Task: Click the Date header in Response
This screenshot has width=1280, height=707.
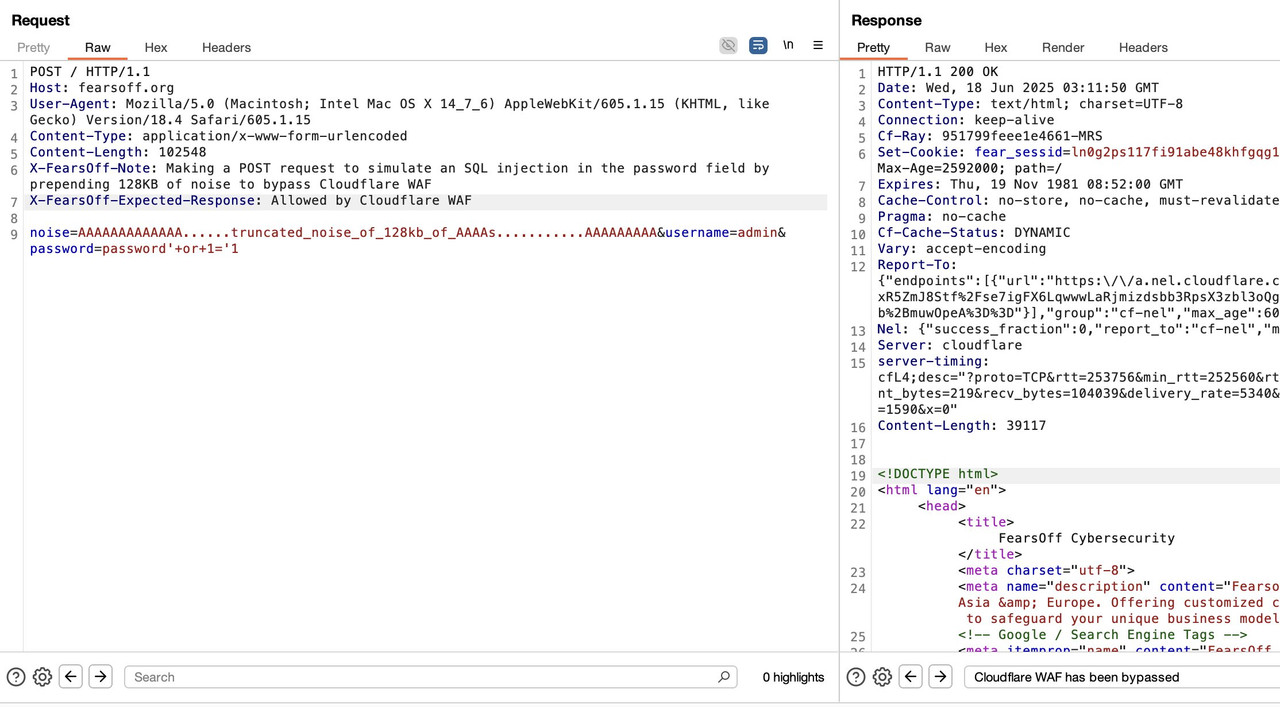Action: [x=1018, y=88]
